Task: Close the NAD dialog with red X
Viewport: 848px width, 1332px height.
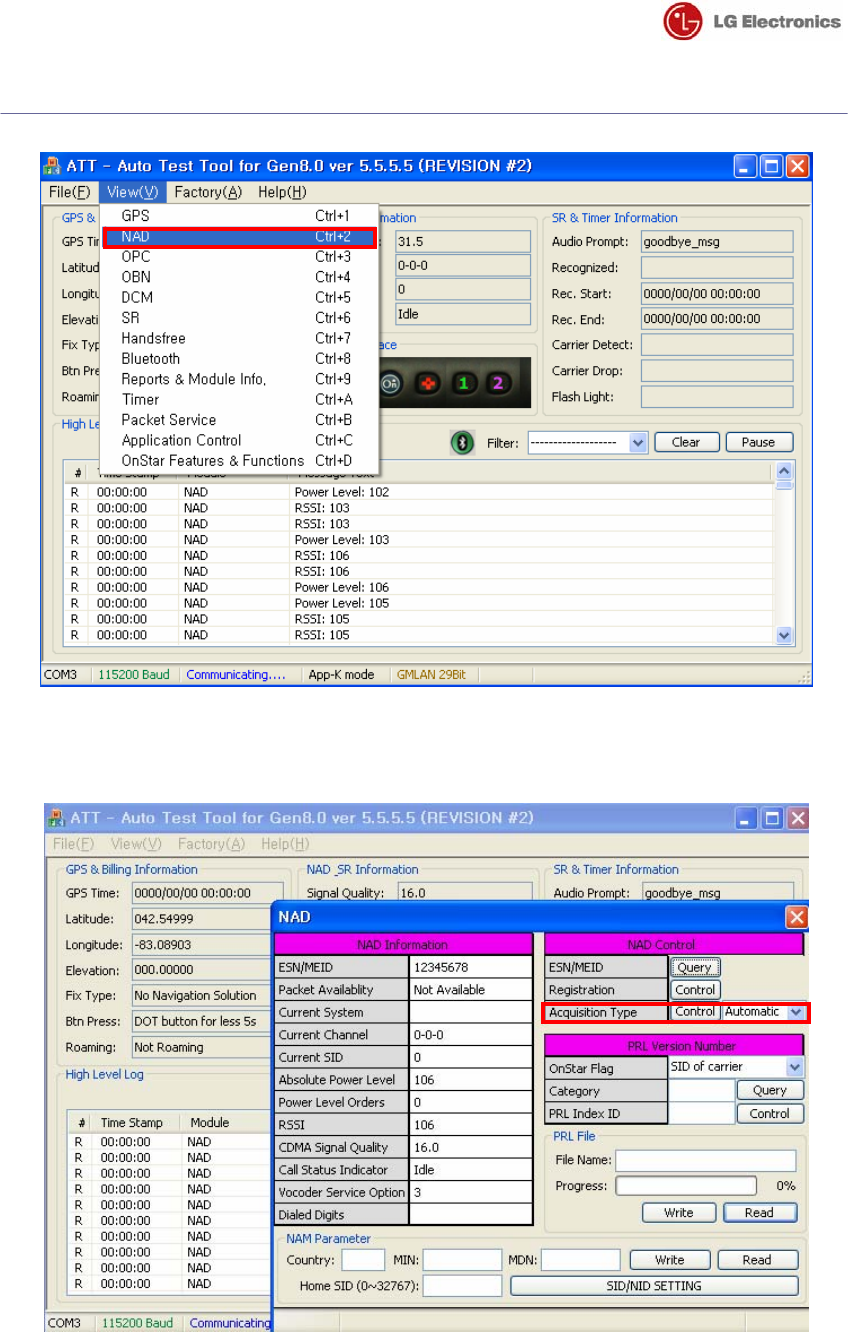Action: [796, 916]
